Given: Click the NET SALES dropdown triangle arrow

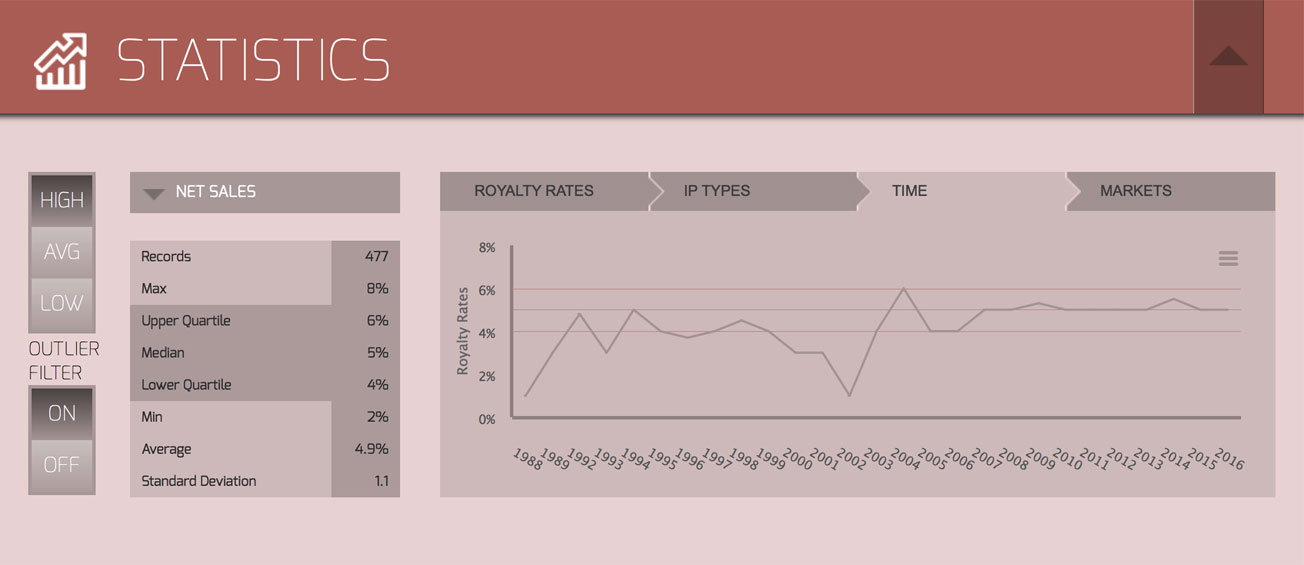Looking at the screenshot, I should coord(153,194).
